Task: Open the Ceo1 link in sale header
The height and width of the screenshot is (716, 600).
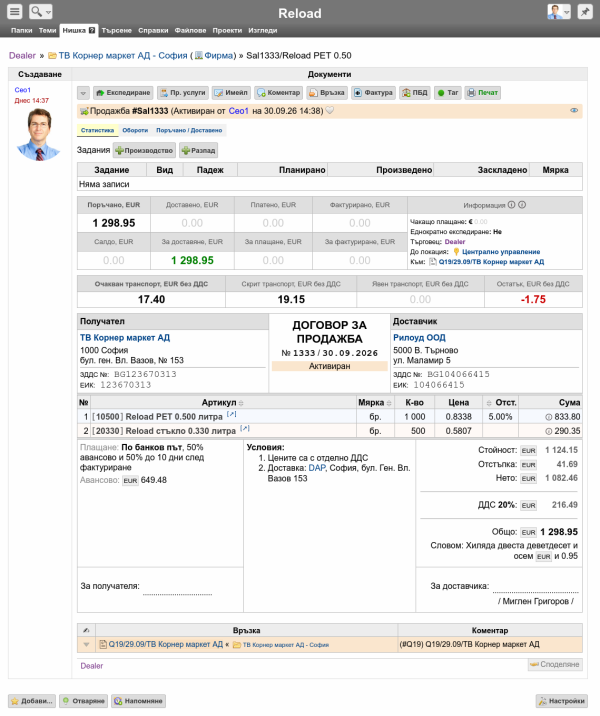Action: coord(238,111)
